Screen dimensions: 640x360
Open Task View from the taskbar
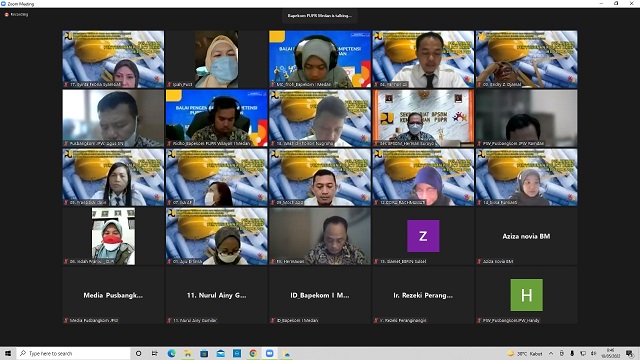[154, 353]
